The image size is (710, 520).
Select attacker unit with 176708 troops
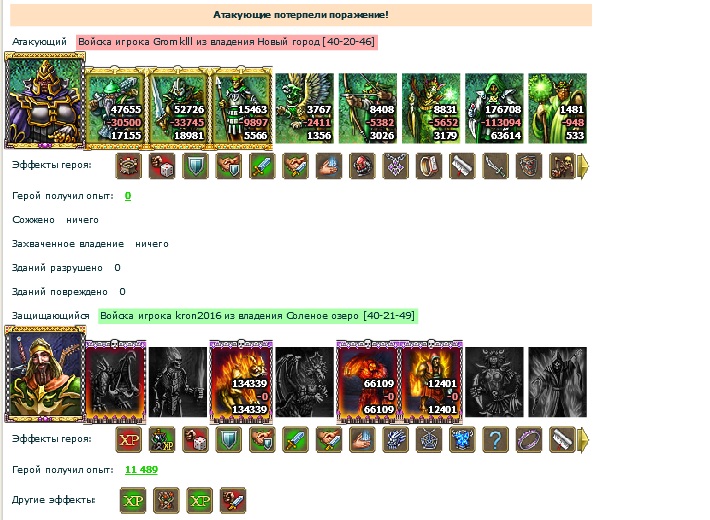(494, 109)
